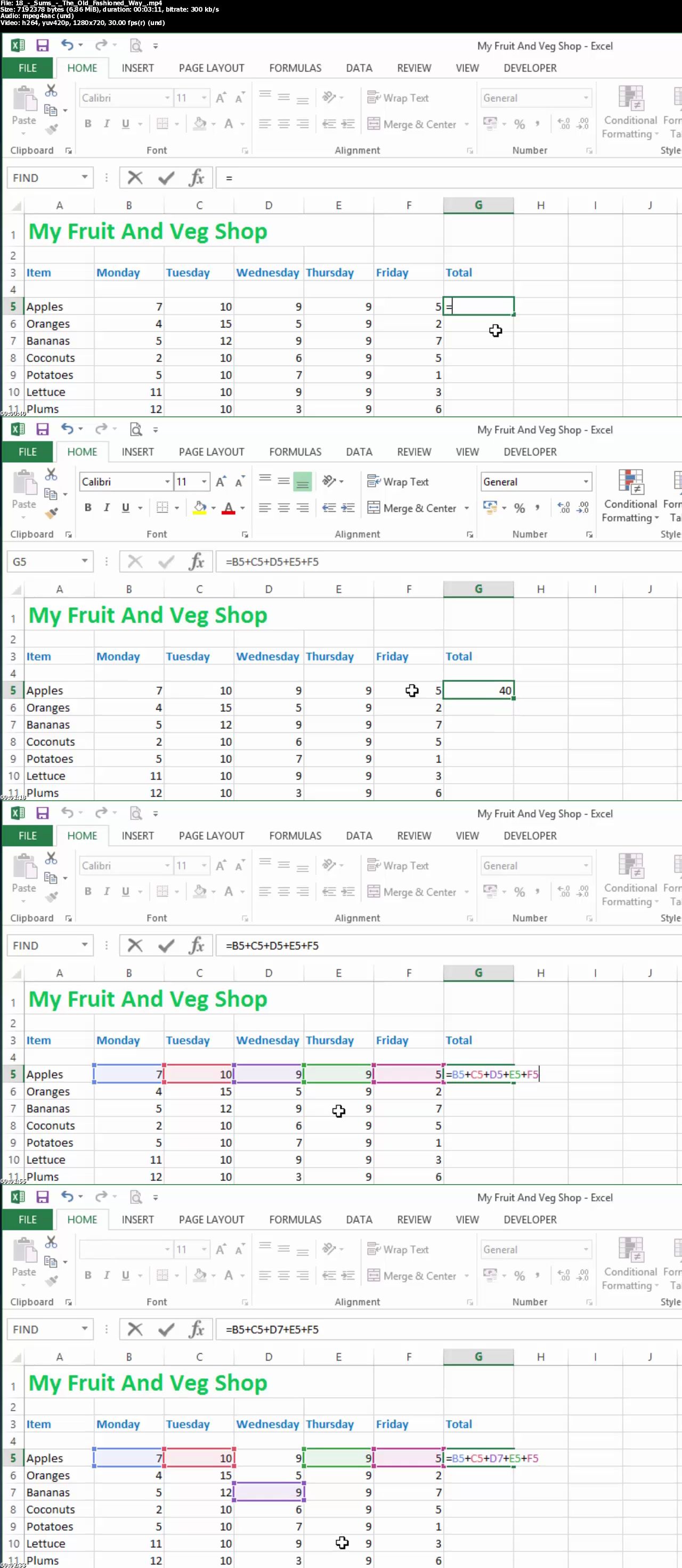Expand Fill Color arrow in frame showing 40
This screenshot has height=1568, width=682.
click(214, 508)
